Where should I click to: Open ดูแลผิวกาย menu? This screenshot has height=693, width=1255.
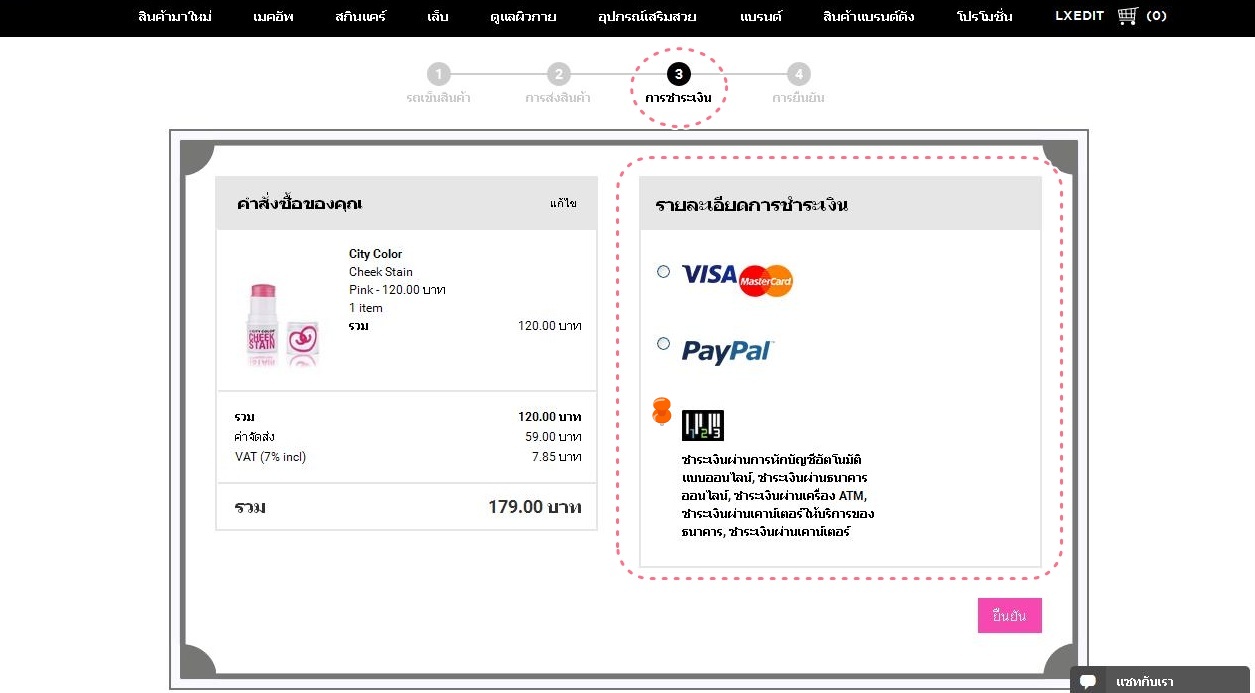pos(523,17)
